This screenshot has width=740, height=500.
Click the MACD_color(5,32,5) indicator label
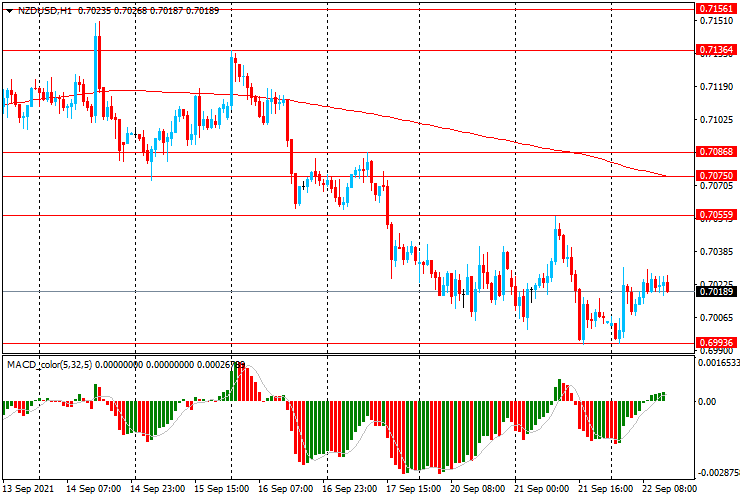tap(50, 365)
